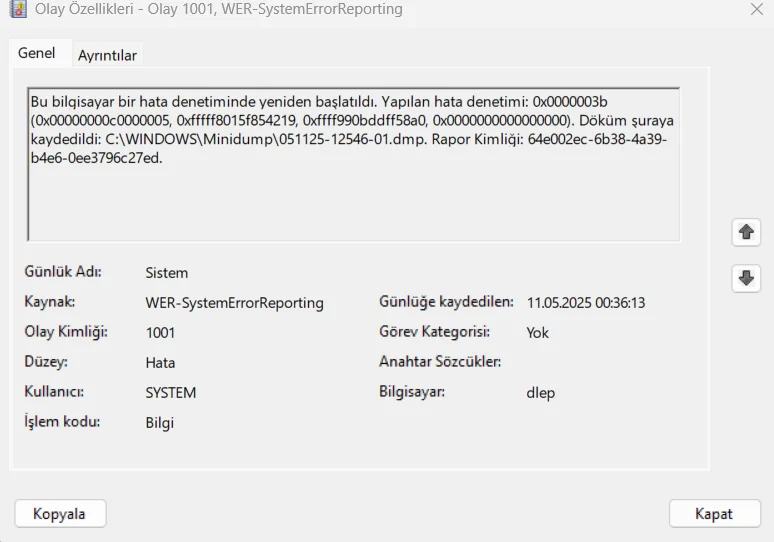Image resolution: width=774 pixels, height=542 pixels.
Task: Click the Günlük Adı label
Action: coord(63,271)
